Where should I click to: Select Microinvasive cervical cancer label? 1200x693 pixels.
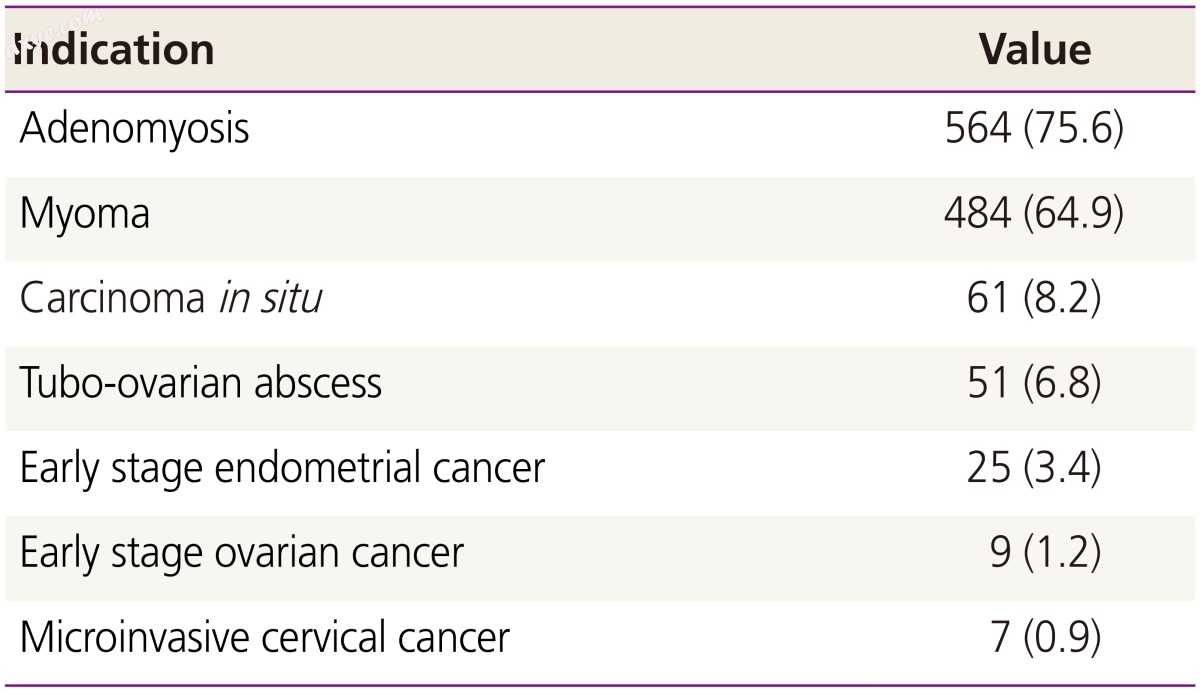coord(265,637)
